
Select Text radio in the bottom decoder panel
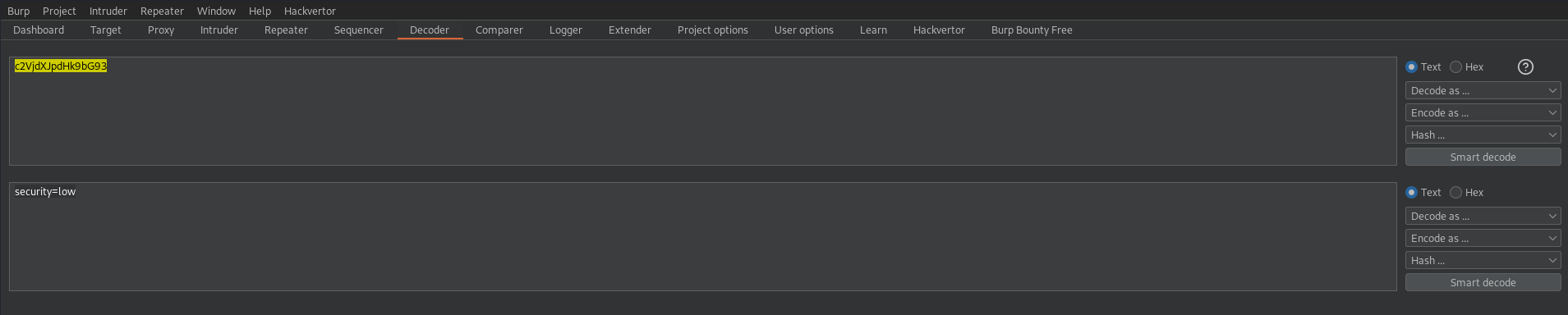point(1423,193)
